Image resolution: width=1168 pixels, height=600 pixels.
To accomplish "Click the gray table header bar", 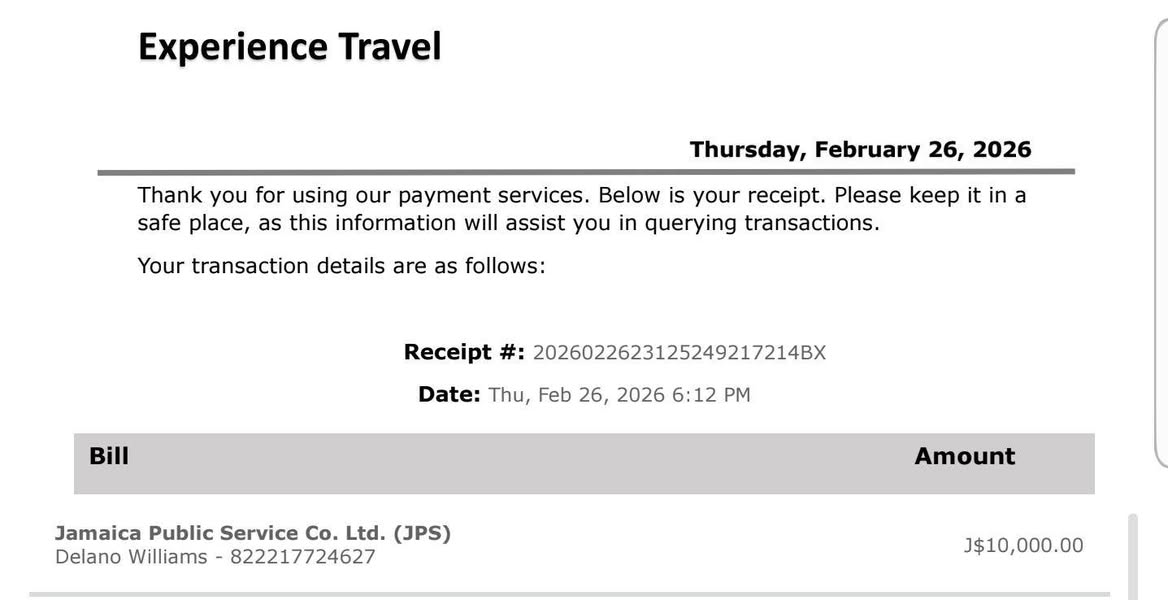I will [584, 463].
